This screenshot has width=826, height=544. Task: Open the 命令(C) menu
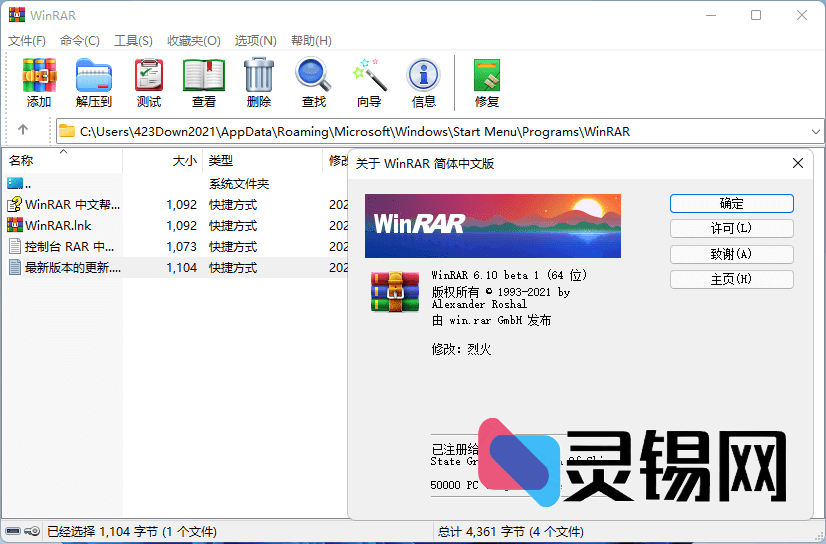80,41
